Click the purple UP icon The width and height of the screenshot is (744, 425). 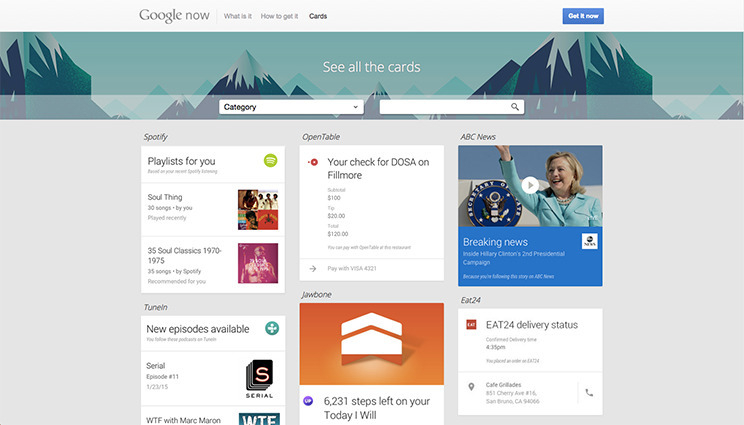tap(308, 401)
